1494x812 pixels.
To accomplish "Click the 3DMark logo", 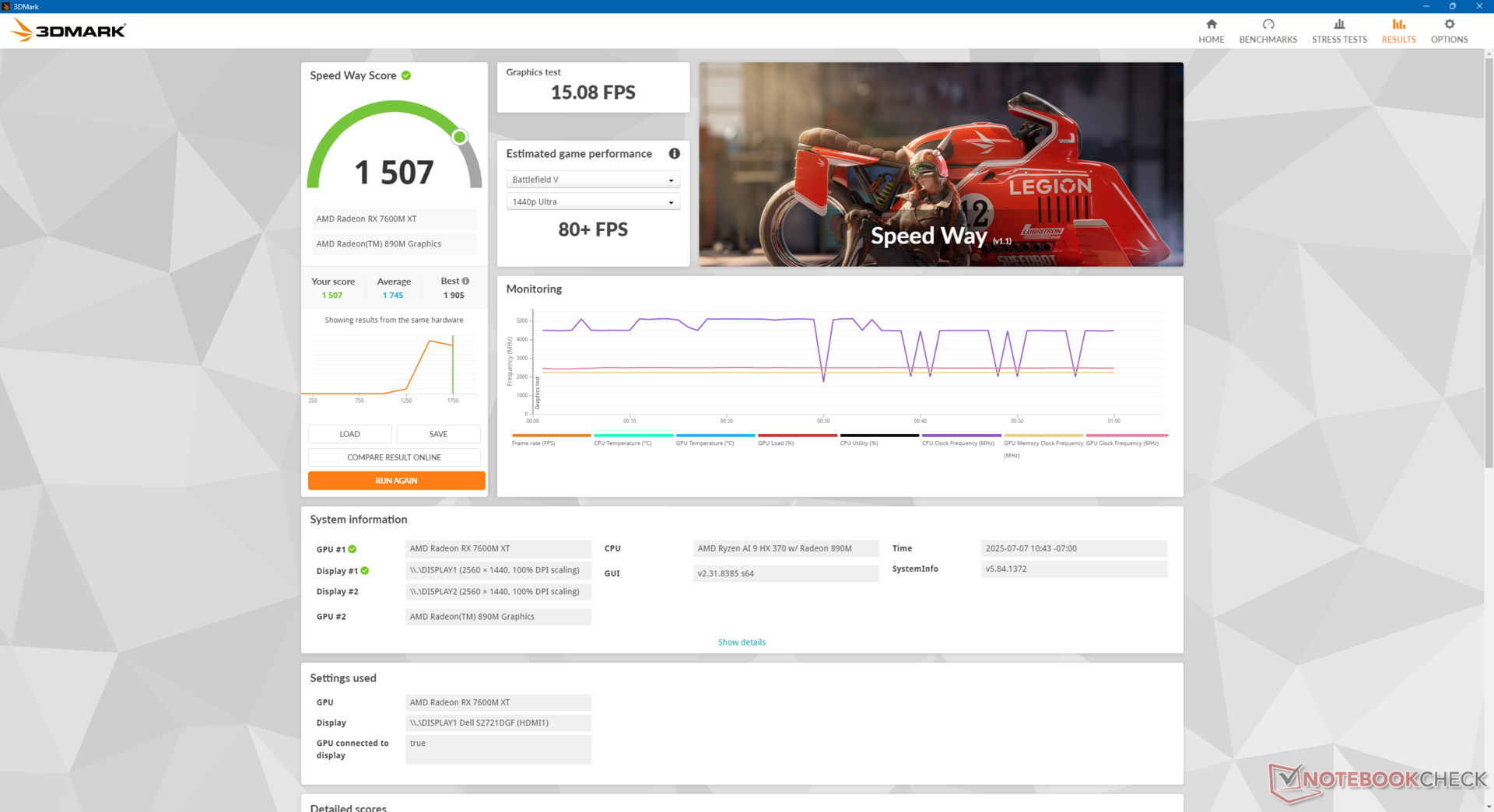I will pyautogui.click(x=68, y=31).
